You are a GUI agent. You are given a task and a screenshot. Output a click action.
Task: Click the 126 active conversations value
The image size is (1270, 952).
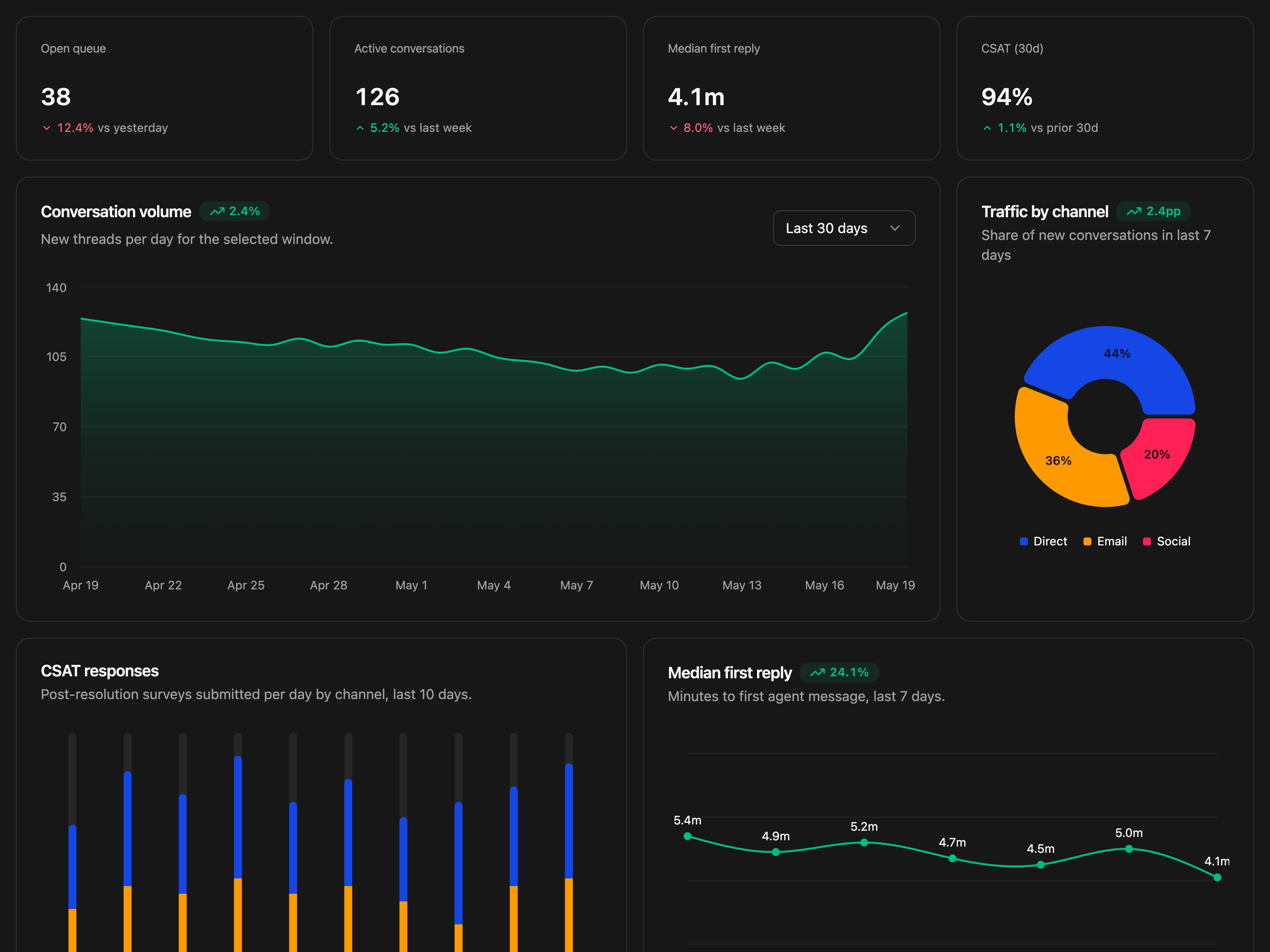[377, 97]
